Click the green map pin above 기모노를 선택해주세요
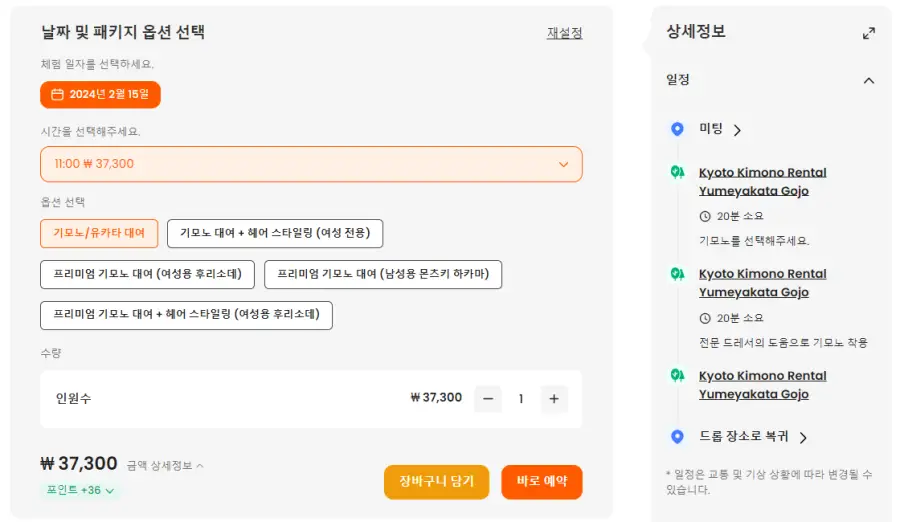 (x=677, y=172)
